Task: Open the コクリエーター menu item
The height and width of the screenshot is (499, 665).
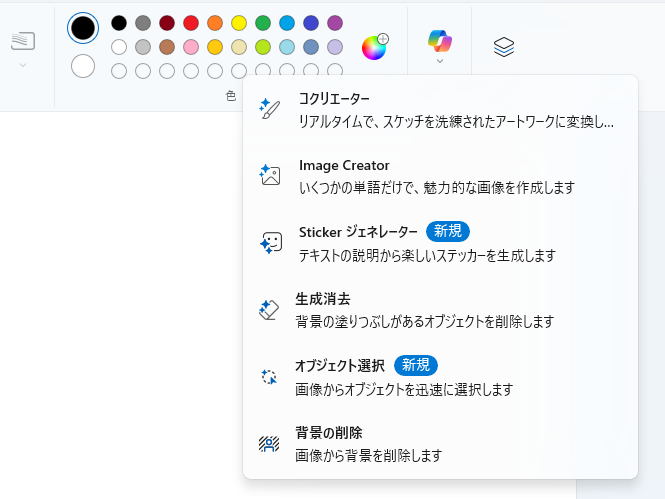Action: [440, 110]
